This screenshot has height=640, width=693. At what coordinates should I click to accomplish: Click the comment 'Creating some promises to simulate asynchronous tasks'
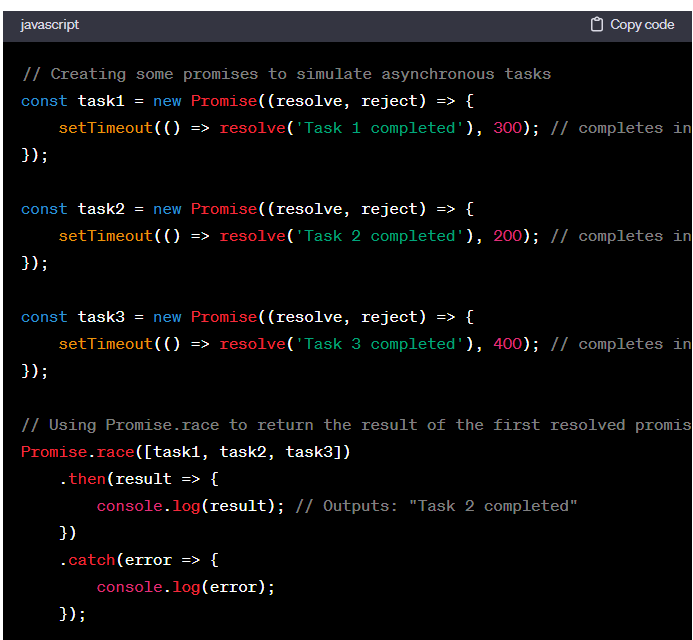tap(287, 74)
